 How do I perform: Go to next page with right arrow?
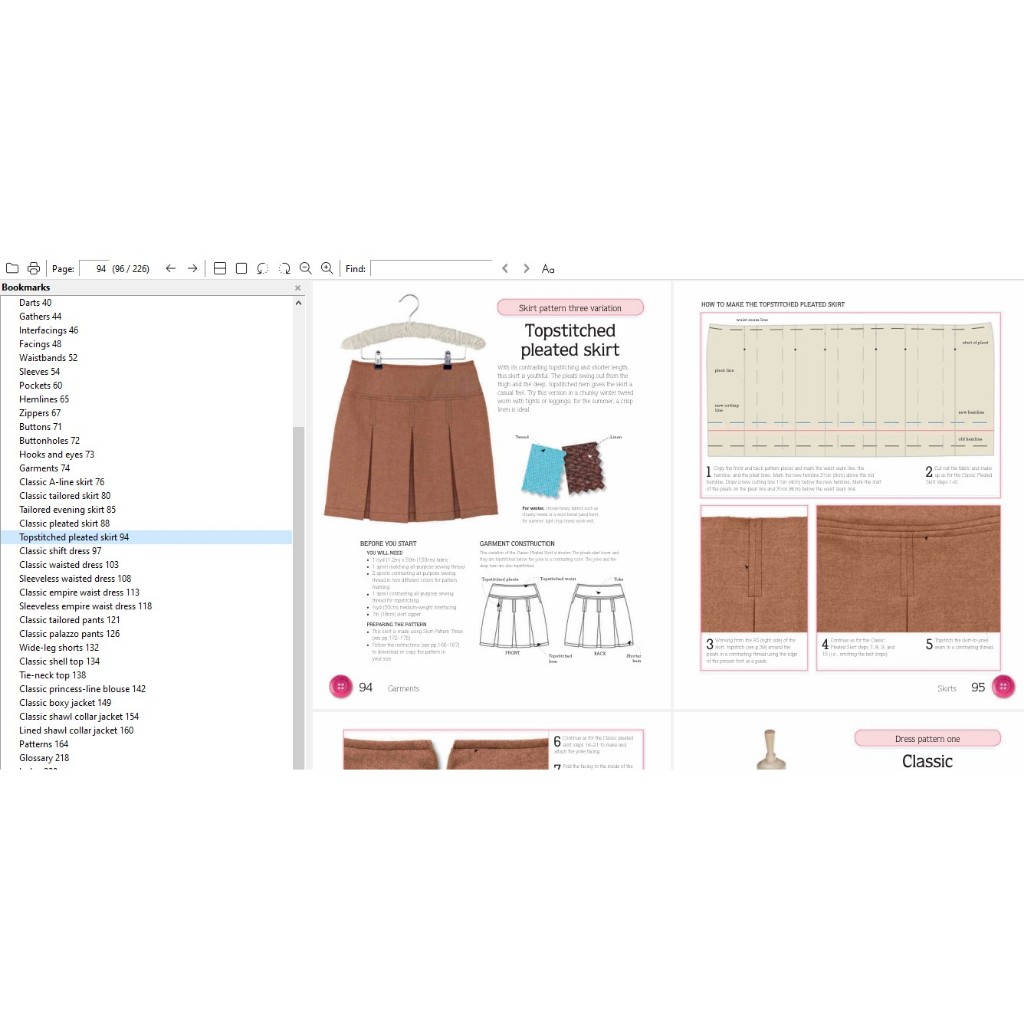pos(193,268)
